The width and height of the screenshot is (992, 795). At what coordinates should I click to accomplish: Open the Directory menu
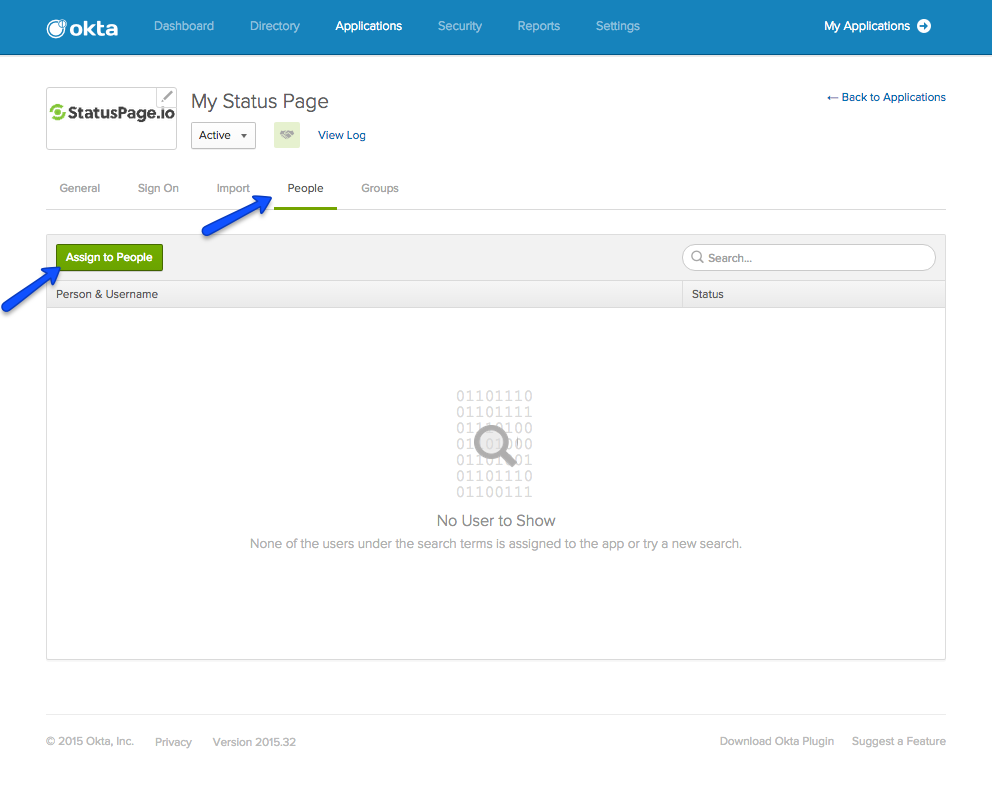click(x=275, y=26)
